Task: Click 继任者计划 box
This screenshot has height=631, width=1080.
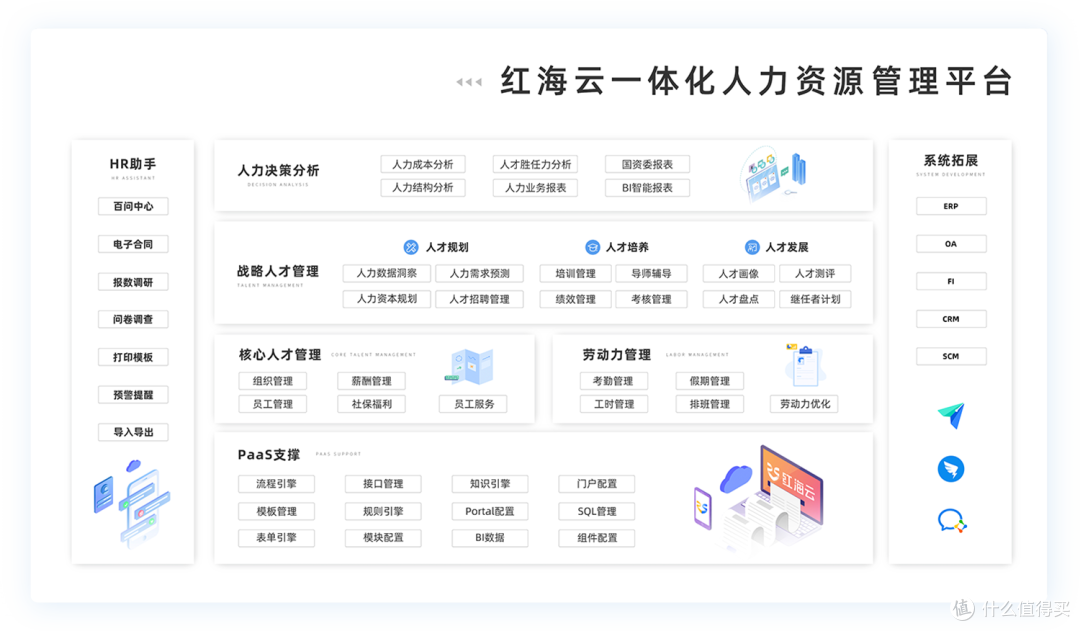Action: click(x=816, y=299)
